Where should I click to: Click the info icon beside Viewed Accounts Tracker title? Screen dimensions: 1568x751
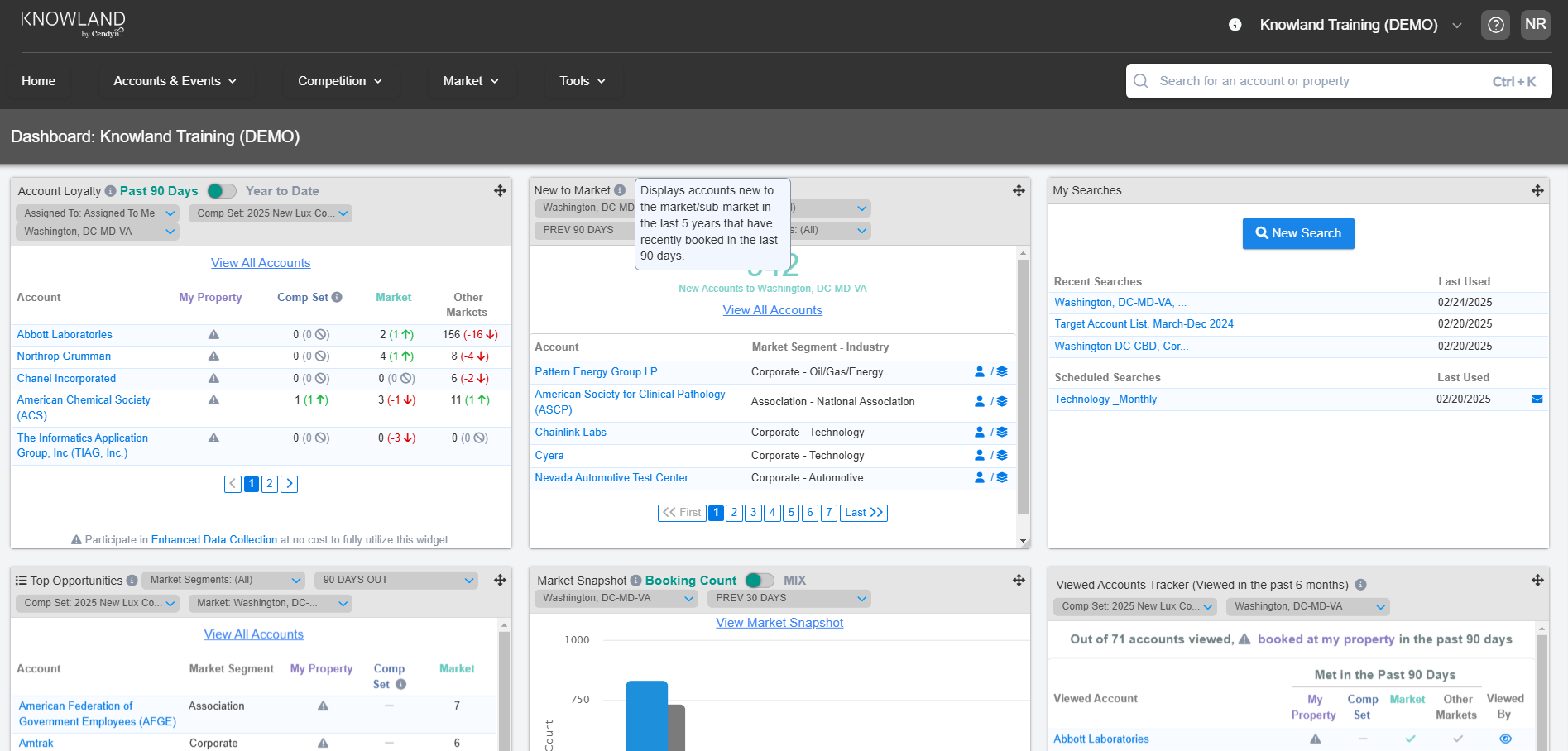(1360, 585)
